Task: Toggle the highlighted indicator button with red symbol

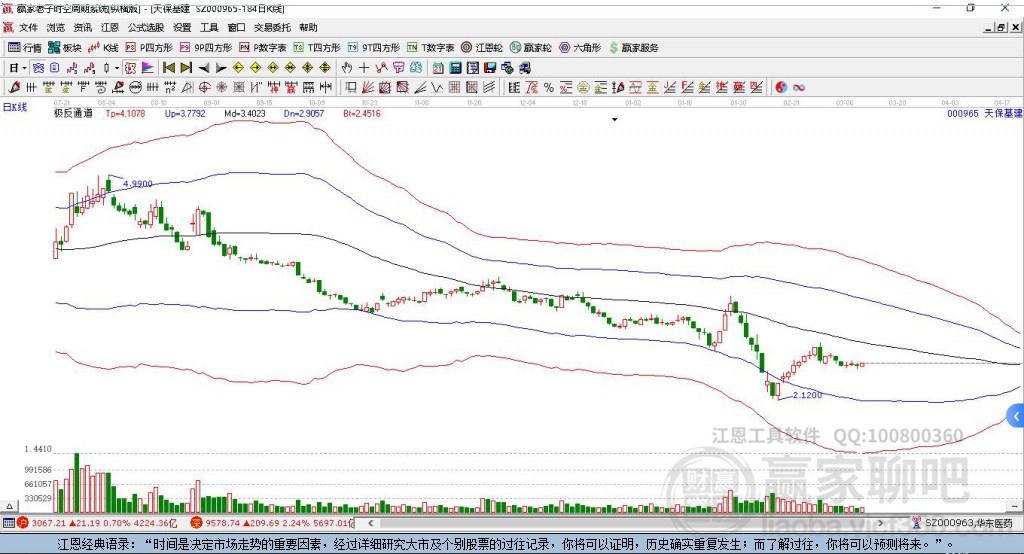Action: (x=131, y=68)
